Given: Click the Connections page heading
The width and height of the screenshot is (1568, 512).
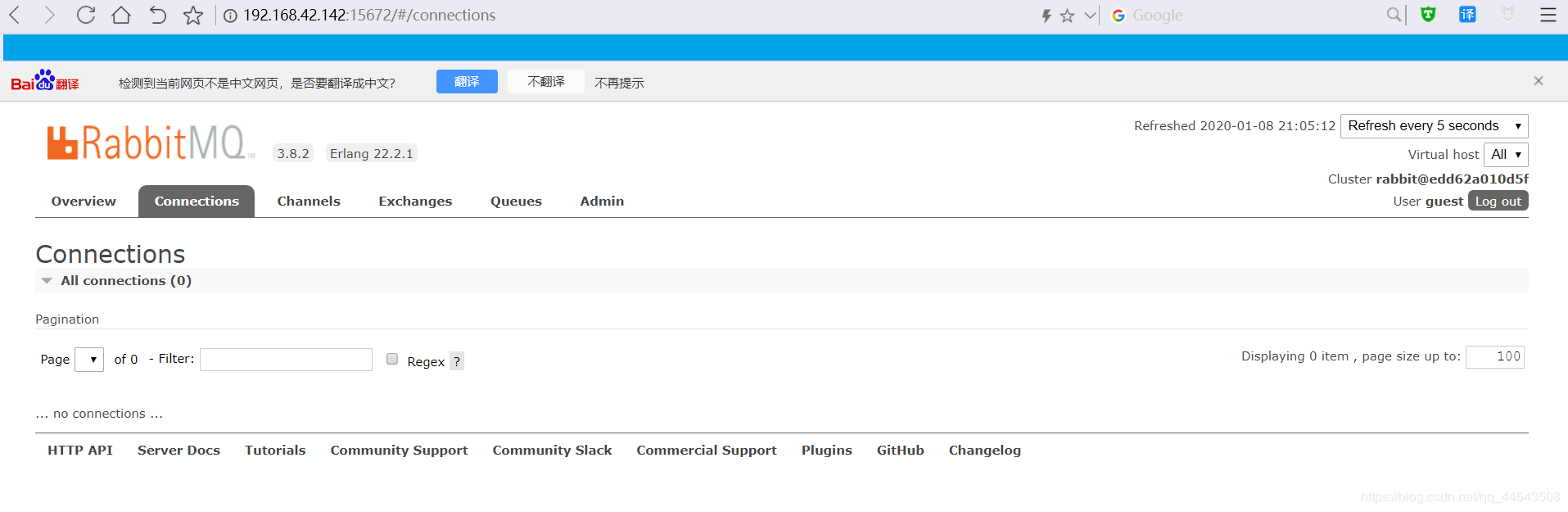Looking at the screenshot, I should pyautogui.click(x=111, y=254).
